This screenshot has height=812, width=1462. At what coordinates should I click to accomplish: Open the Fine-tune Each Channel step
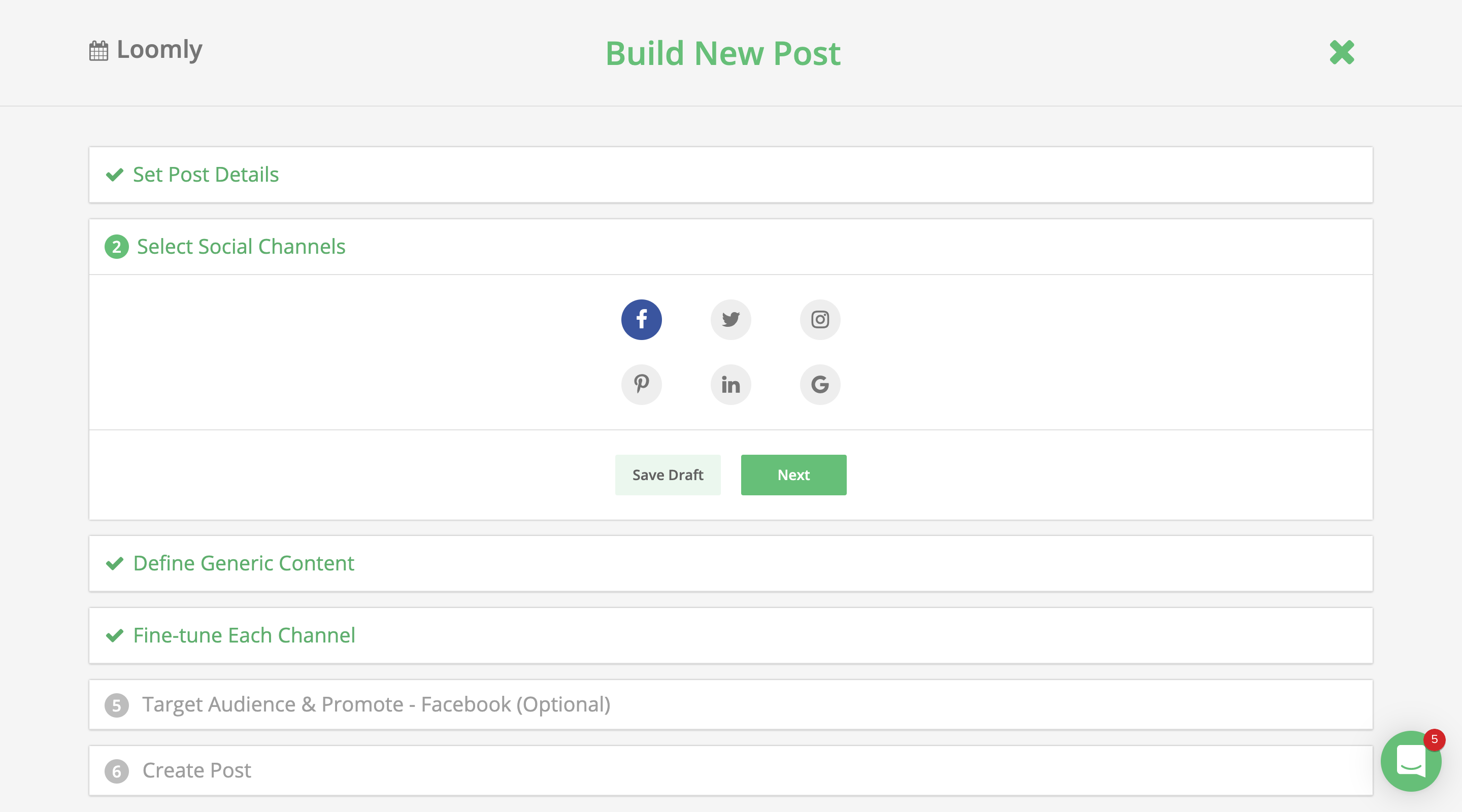point(244,635)
